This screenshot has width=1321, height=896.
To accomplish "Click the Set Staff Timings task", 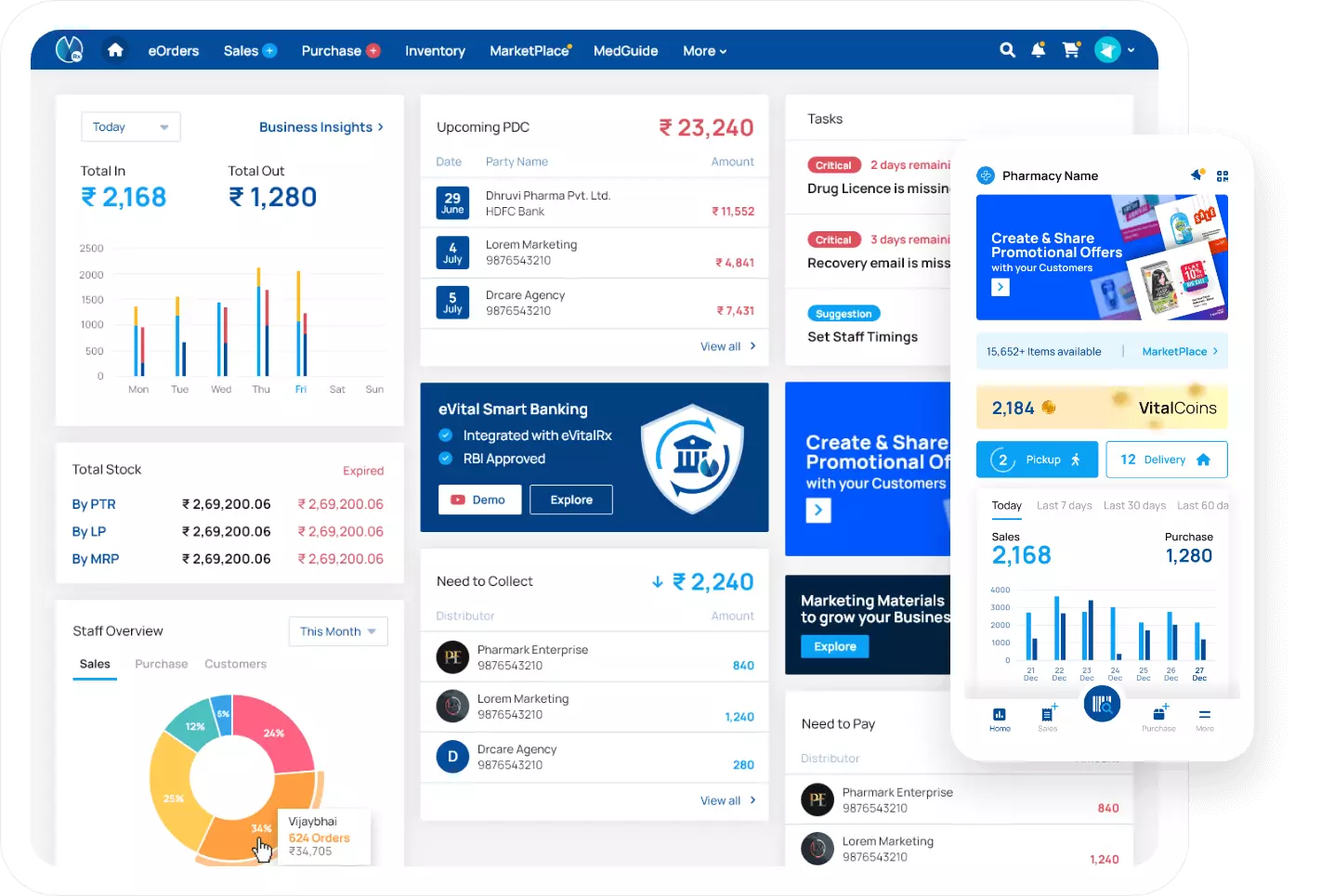I will coord(862,337).
